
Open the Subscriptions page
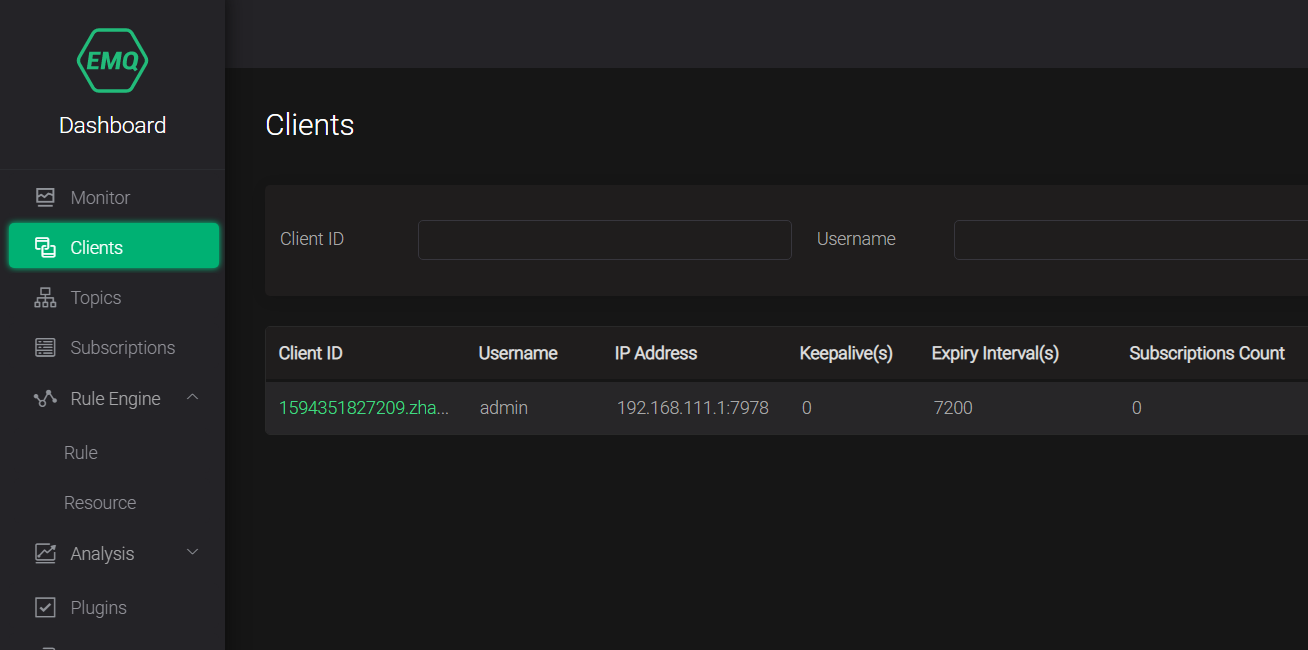tap(122, 347)
